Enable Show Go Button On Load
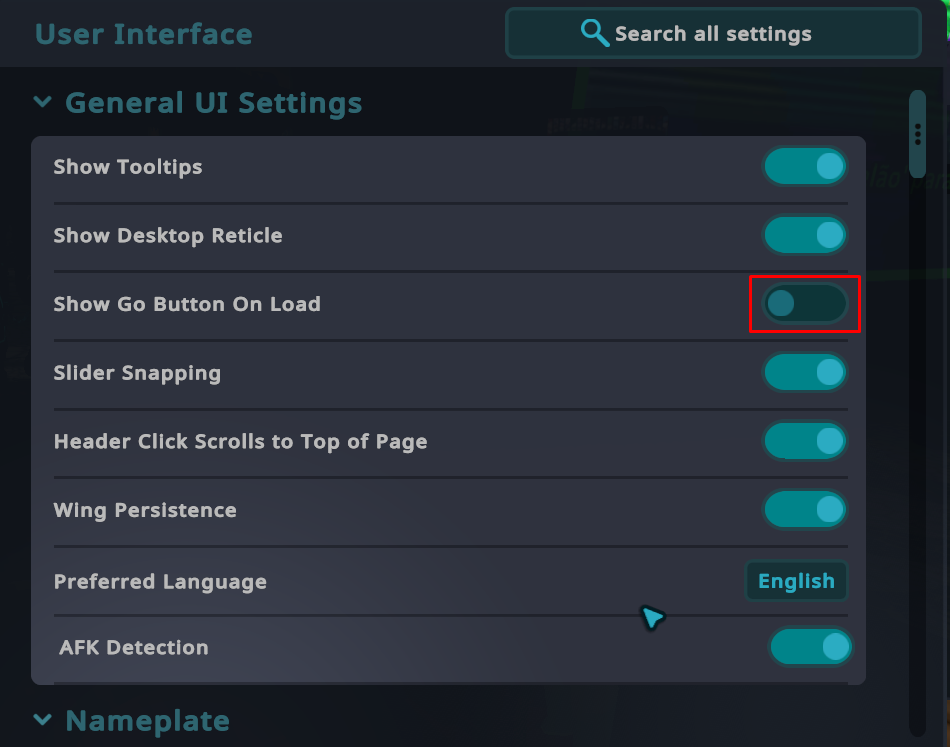The height and width of the screenshot is (747, 950). 805,303
